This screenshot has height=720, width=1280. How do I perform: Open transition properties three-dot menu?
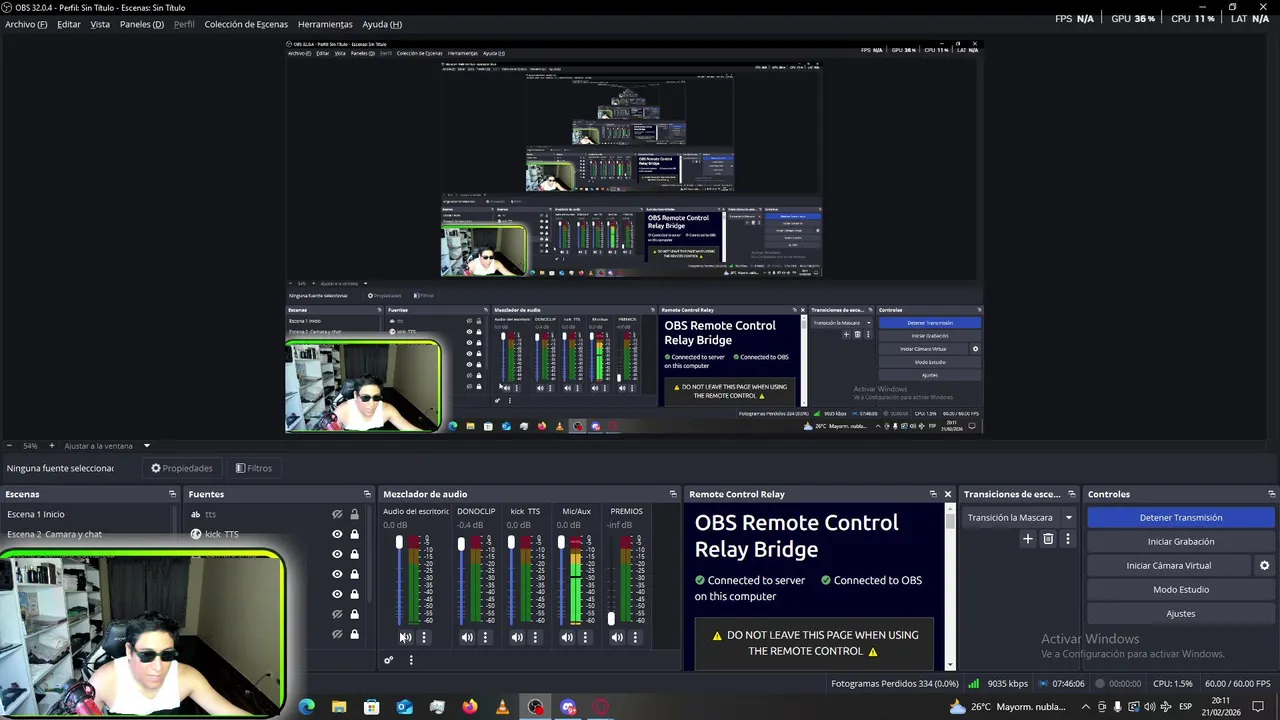(x=1067, y=539)
